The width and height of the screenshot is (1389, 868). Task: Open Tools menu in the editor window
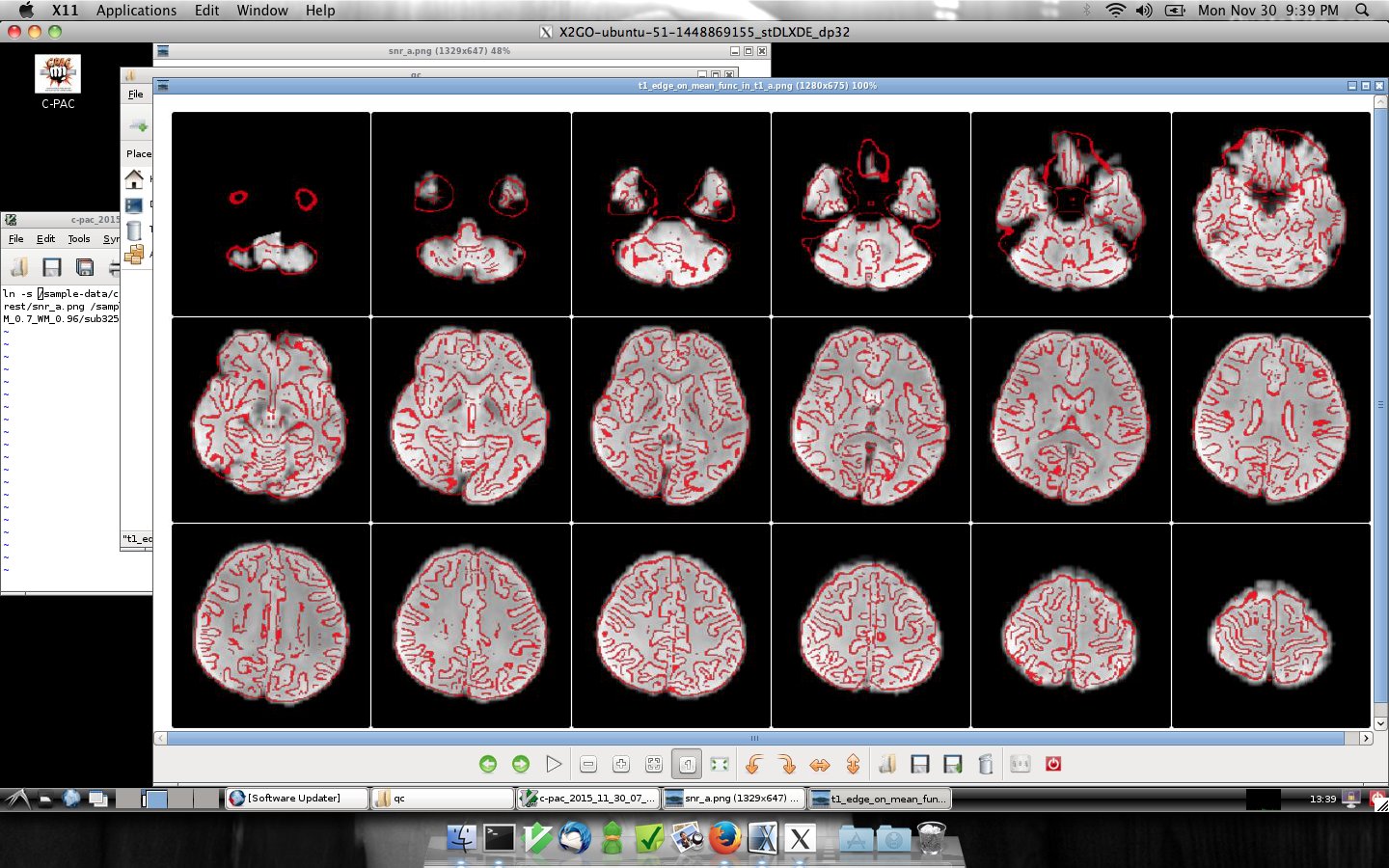pyautogui.click(x=78, y=238)
